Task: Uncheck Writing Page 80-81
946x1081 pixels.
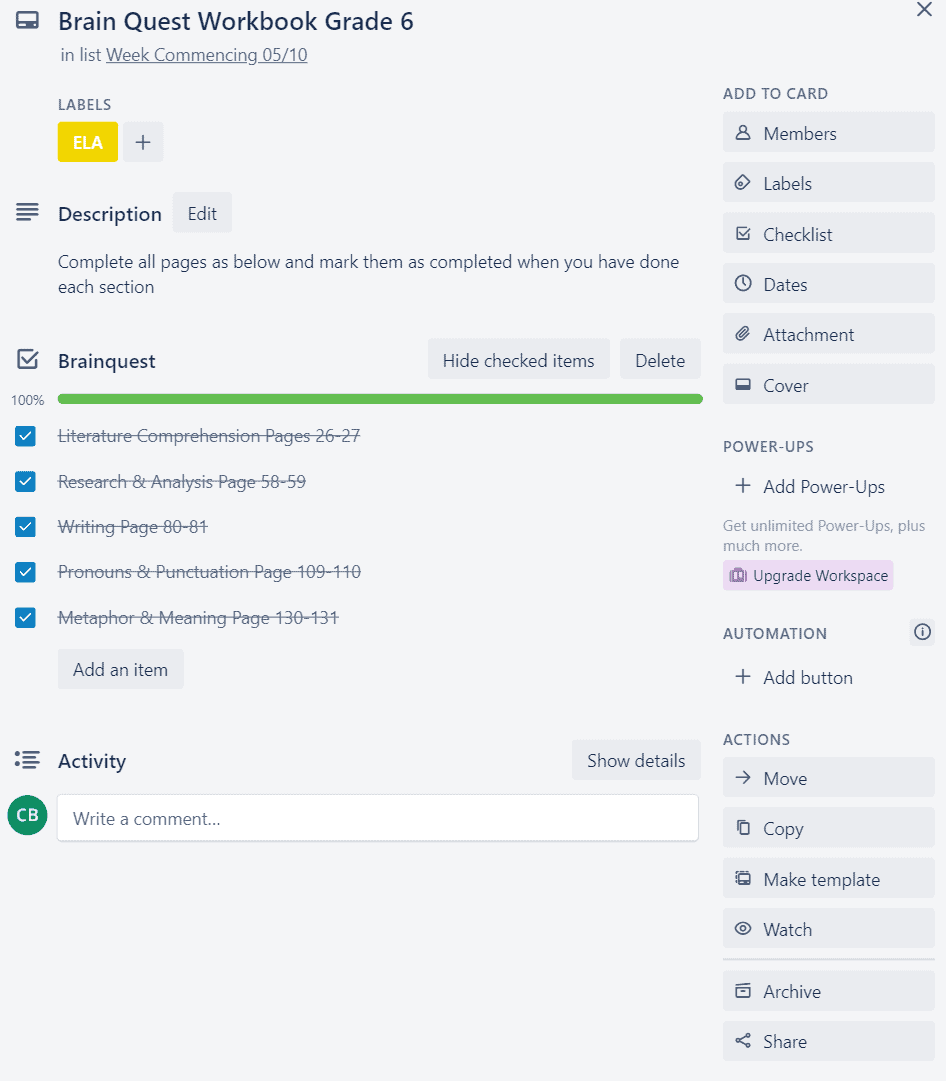Action: [x=26, y=527]
